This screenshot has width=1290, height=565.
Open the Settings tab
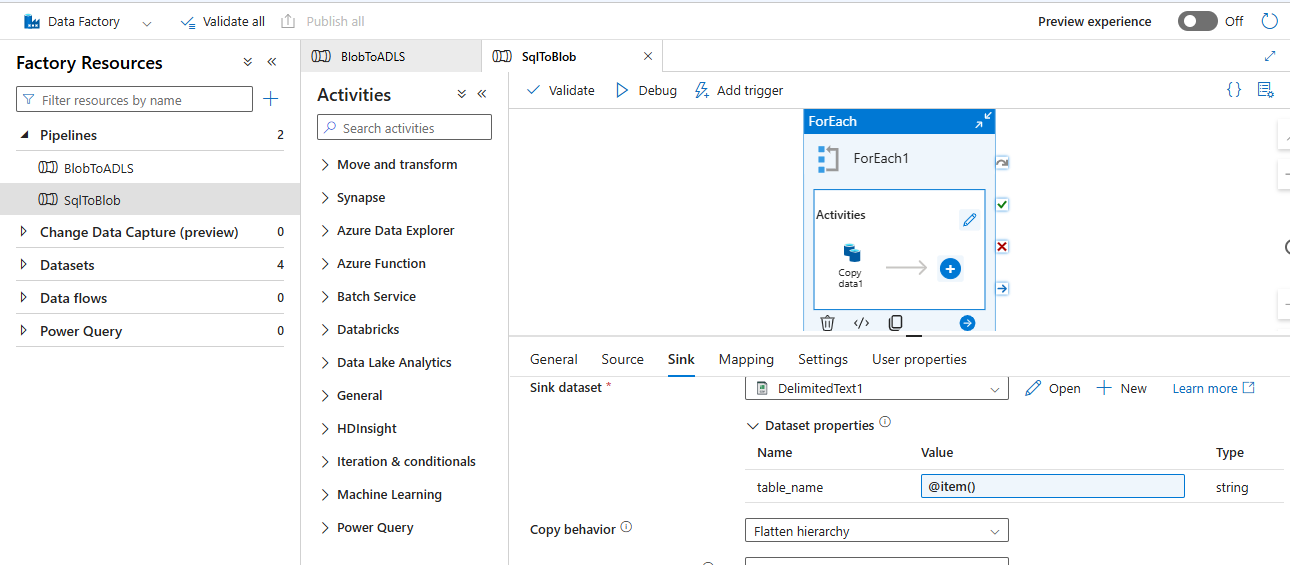point(823,359)
